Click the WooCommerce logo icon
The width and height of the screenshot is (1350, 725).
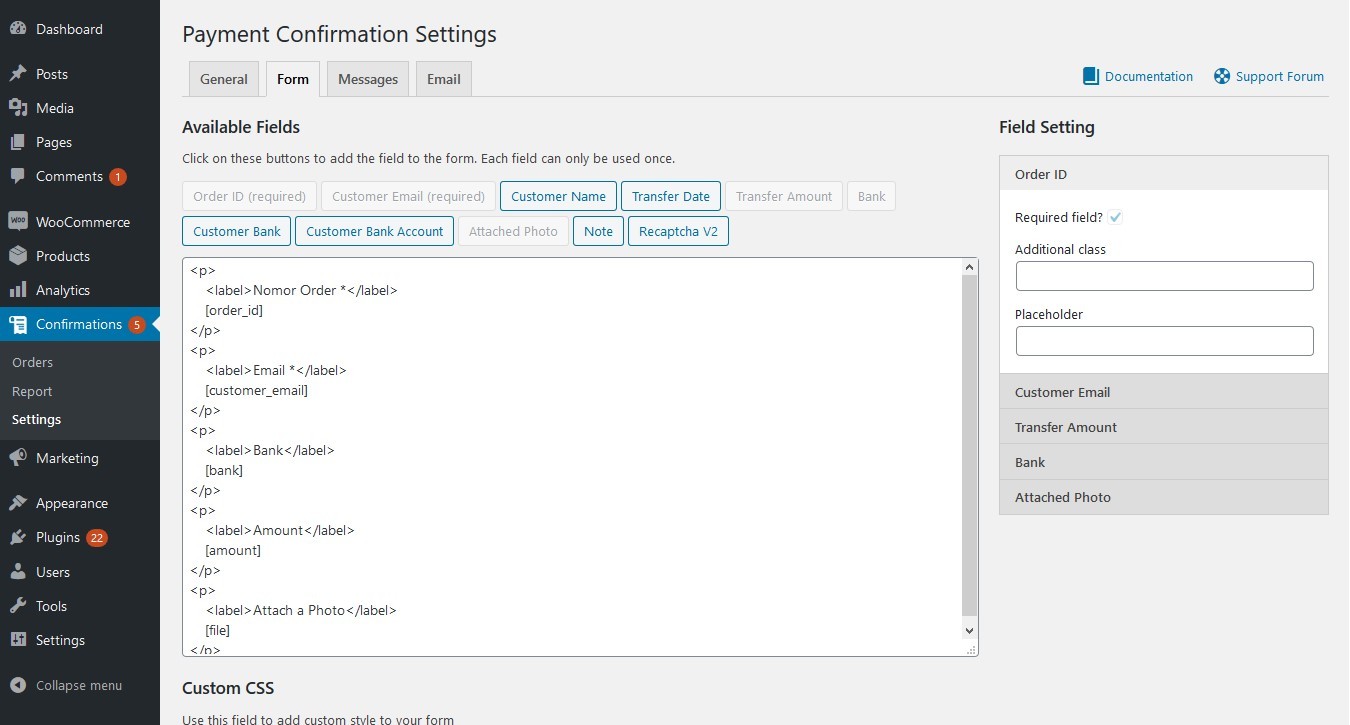(18, 222)
